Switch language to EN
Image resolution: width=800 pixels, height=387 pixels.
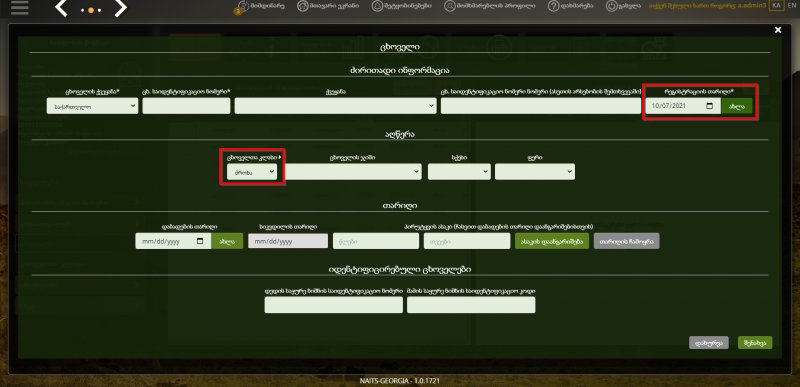coord(791,5)
